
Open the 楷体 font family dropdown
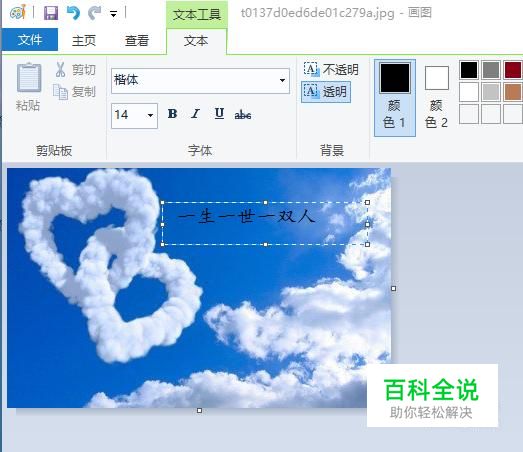[x=282, y=80]
